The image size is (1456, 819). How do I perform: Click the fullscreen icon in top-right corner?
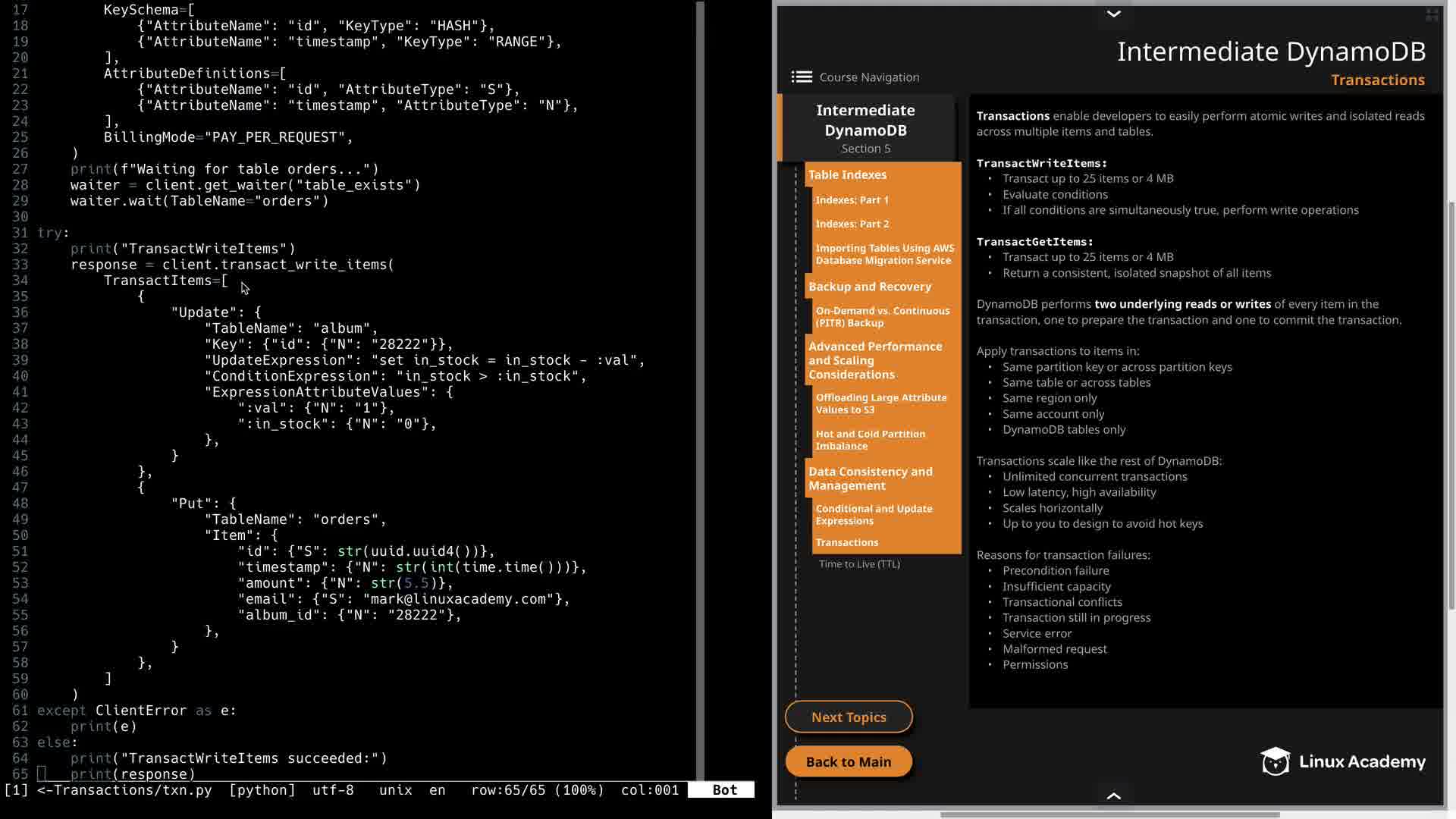pyautogui.click(x=1432, y=14)
